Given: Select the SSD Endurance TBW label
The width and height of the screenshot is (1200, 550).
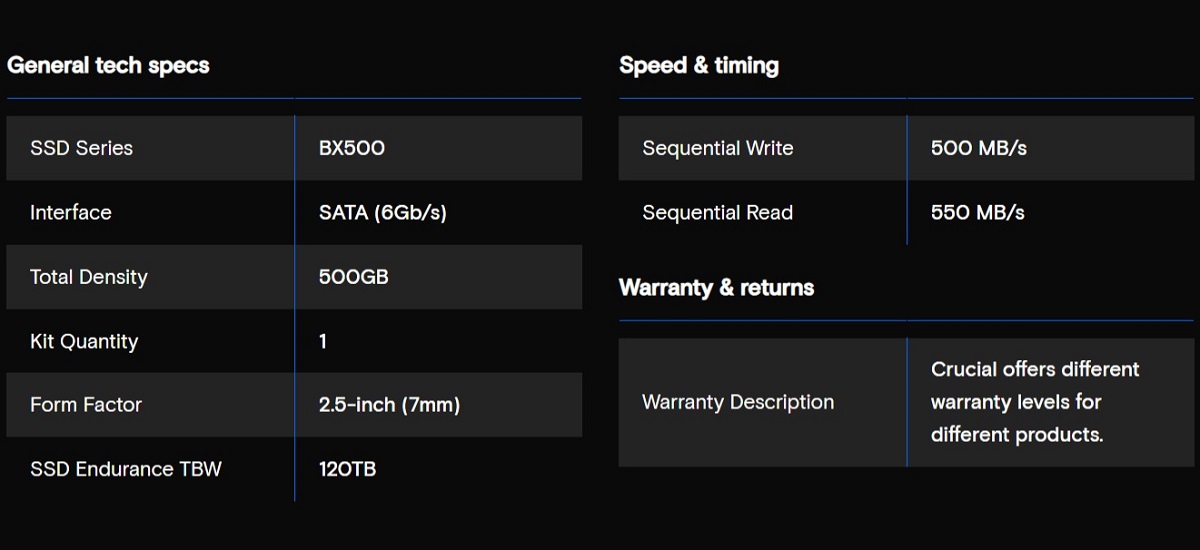Looking at the screenshot, I should pos(125,469).
